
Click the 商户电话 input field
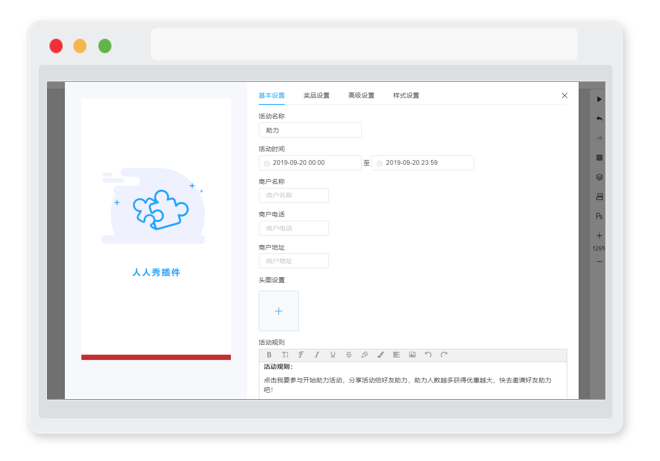[x=294, y=228]
